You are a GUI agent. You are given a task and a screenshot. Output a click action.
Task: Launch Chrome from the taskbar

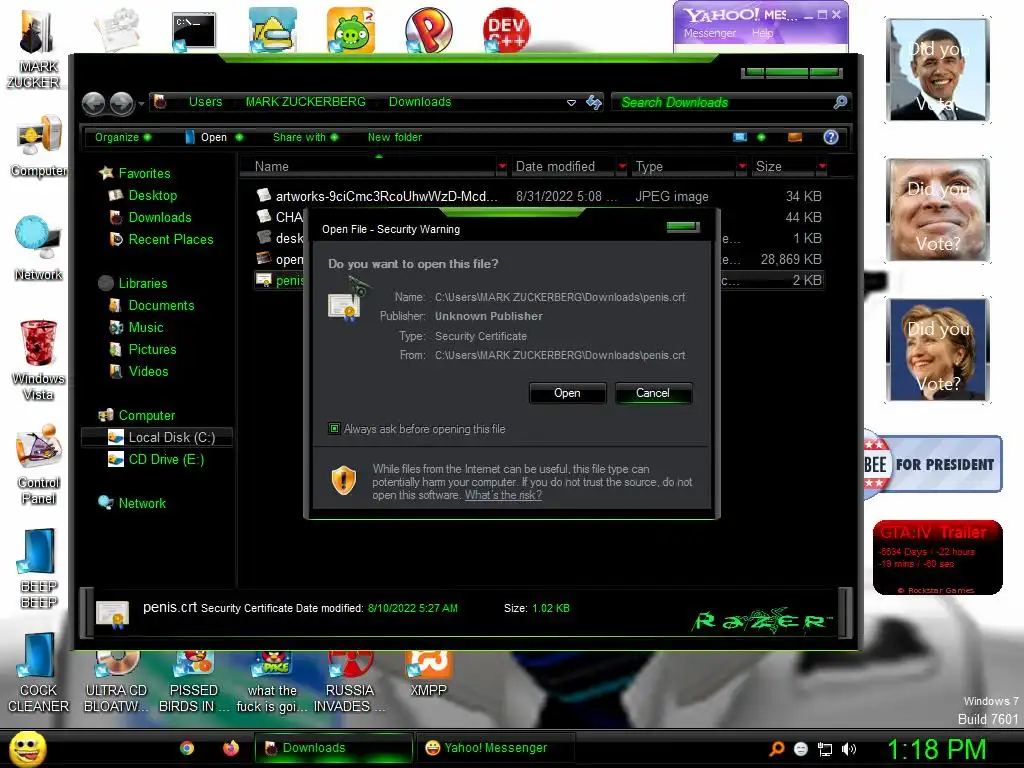(x=187, y=748)
